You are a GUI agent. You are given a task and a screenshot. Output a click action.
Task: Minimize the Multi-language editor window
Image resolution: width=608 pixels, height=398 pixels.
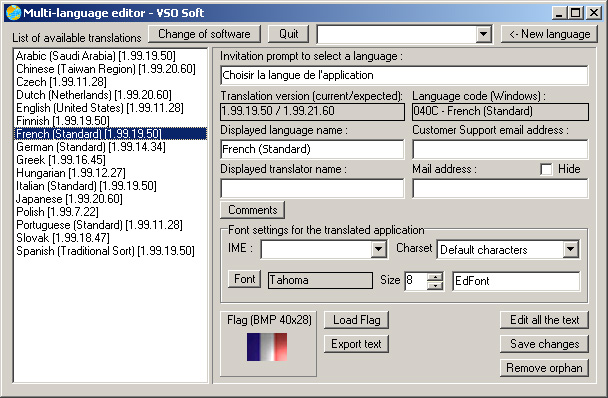[x=559, y=13]
